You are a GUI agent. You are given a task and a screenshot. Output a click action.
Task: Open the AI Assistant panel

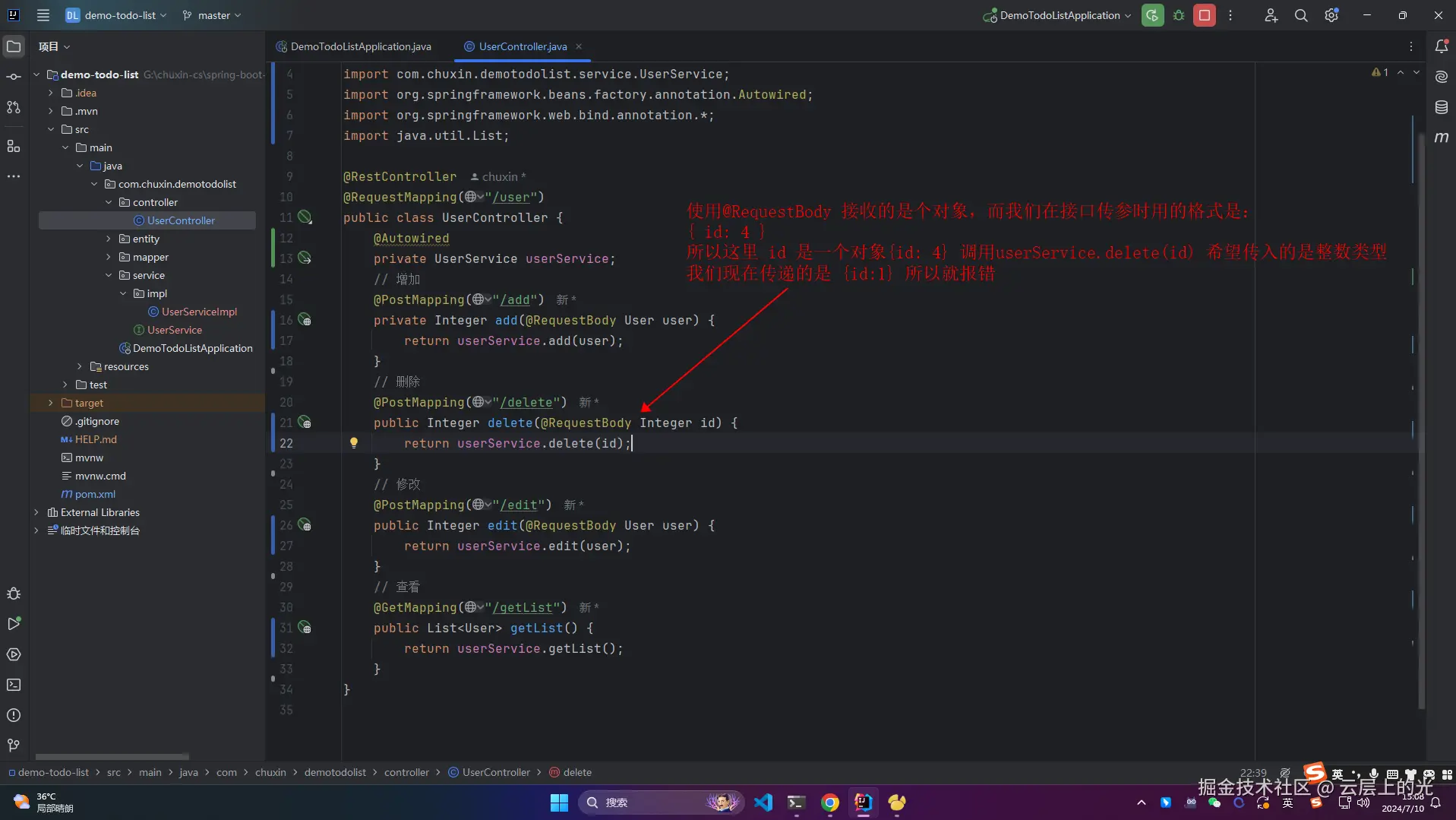point(1442,77)
